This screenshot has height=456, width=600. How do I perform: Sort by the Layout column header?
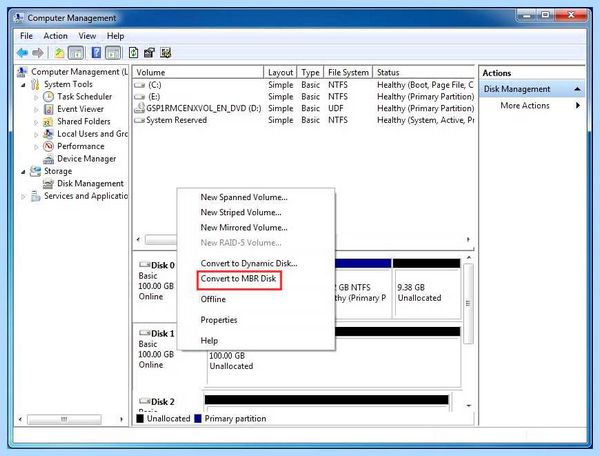(x=280, y=72)
